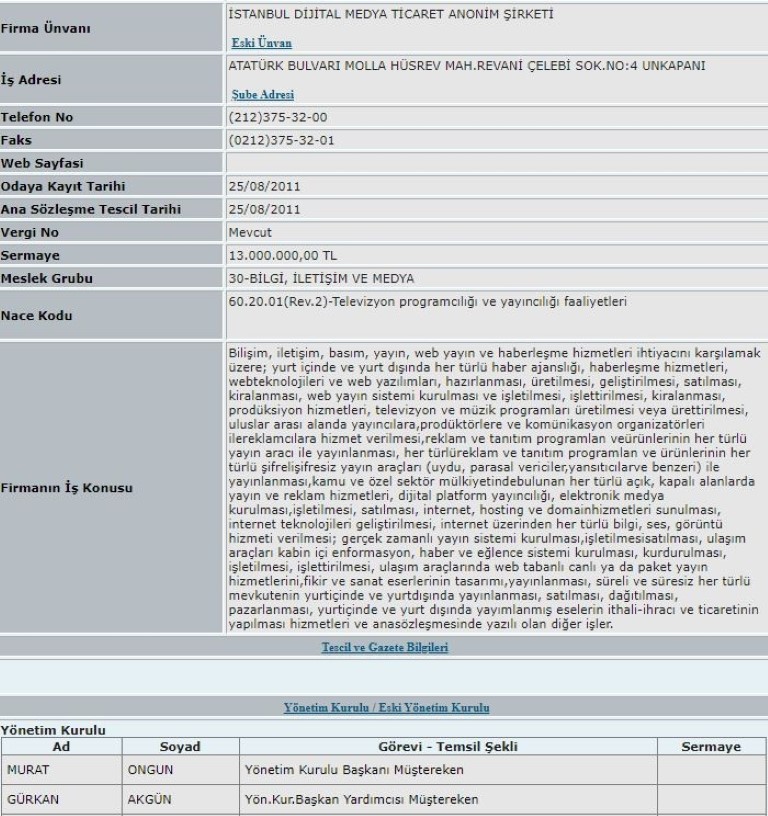Select the MURAT first name cell
Viewport: 768px width, 816px height.
click(26, 773)
